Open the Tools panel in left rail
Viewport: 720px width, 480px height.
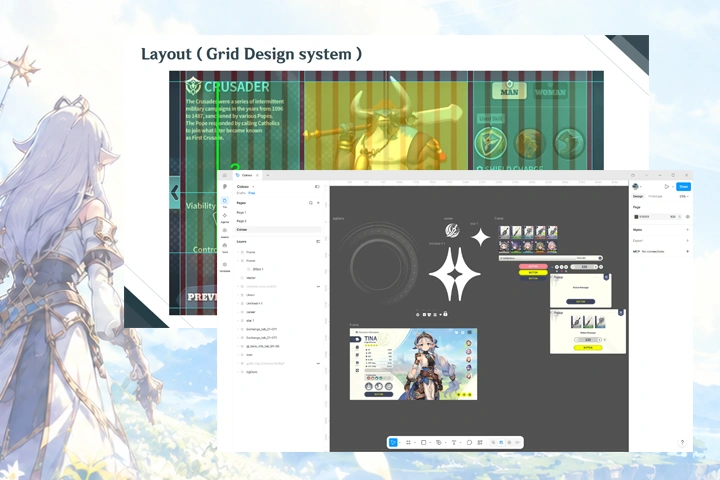tap(225, 247)
